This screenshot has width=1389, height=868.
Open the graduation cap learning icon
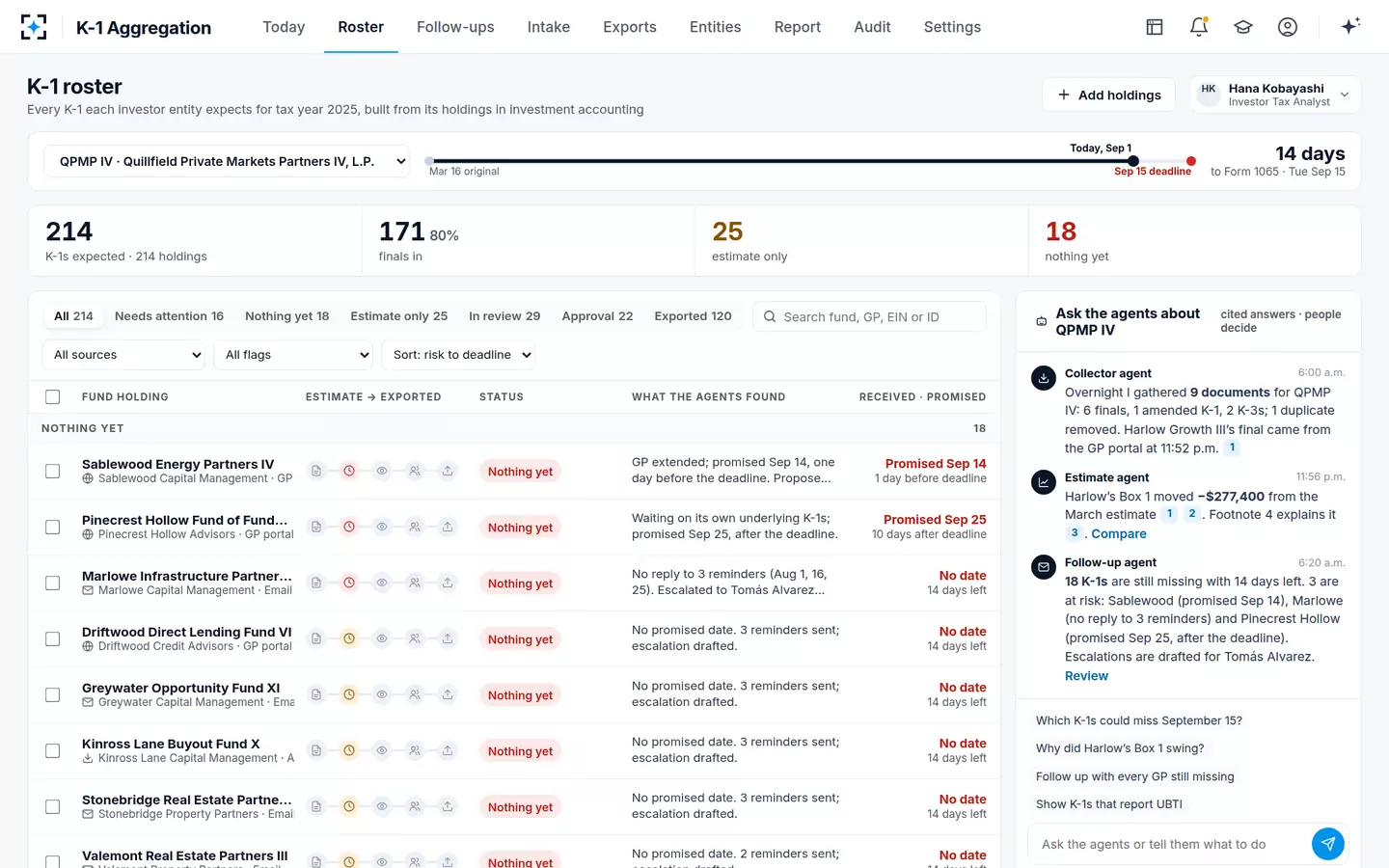[x=1243, y=27]
